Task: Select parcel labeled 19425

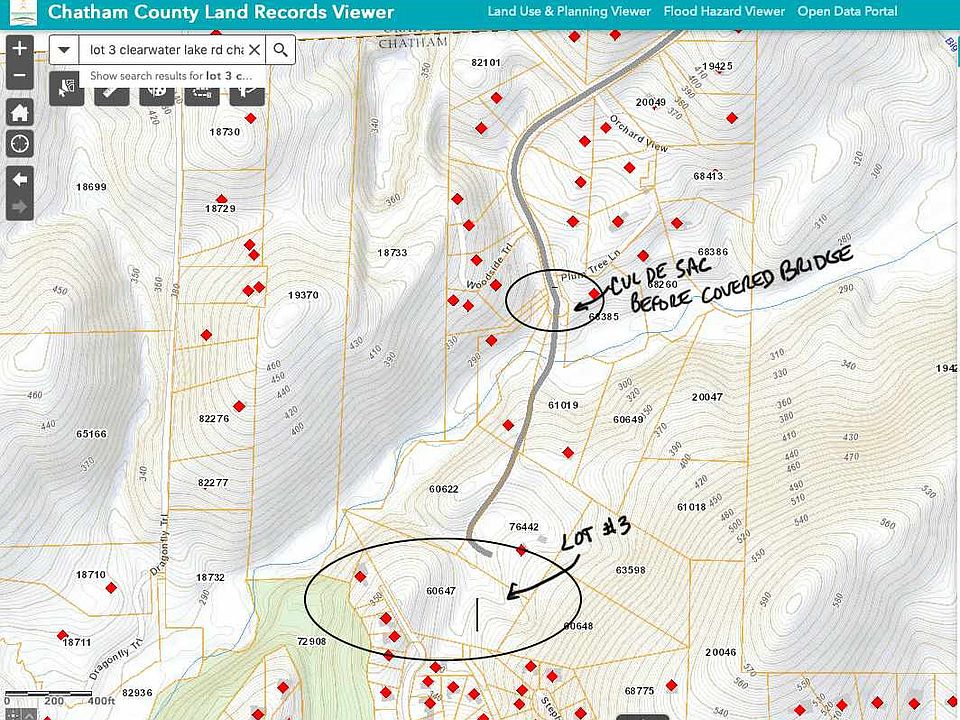Action: [718, 66]
